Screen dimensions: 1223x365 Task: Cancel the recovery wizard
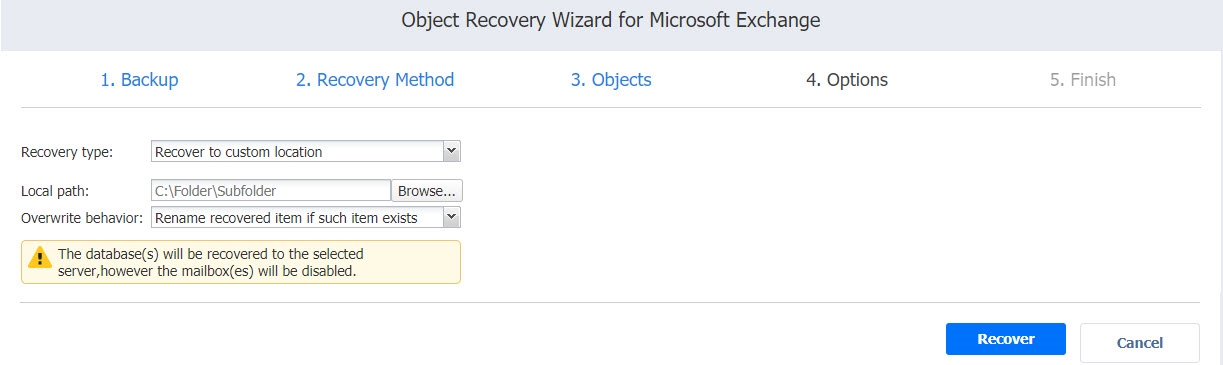pos(1140,342)
